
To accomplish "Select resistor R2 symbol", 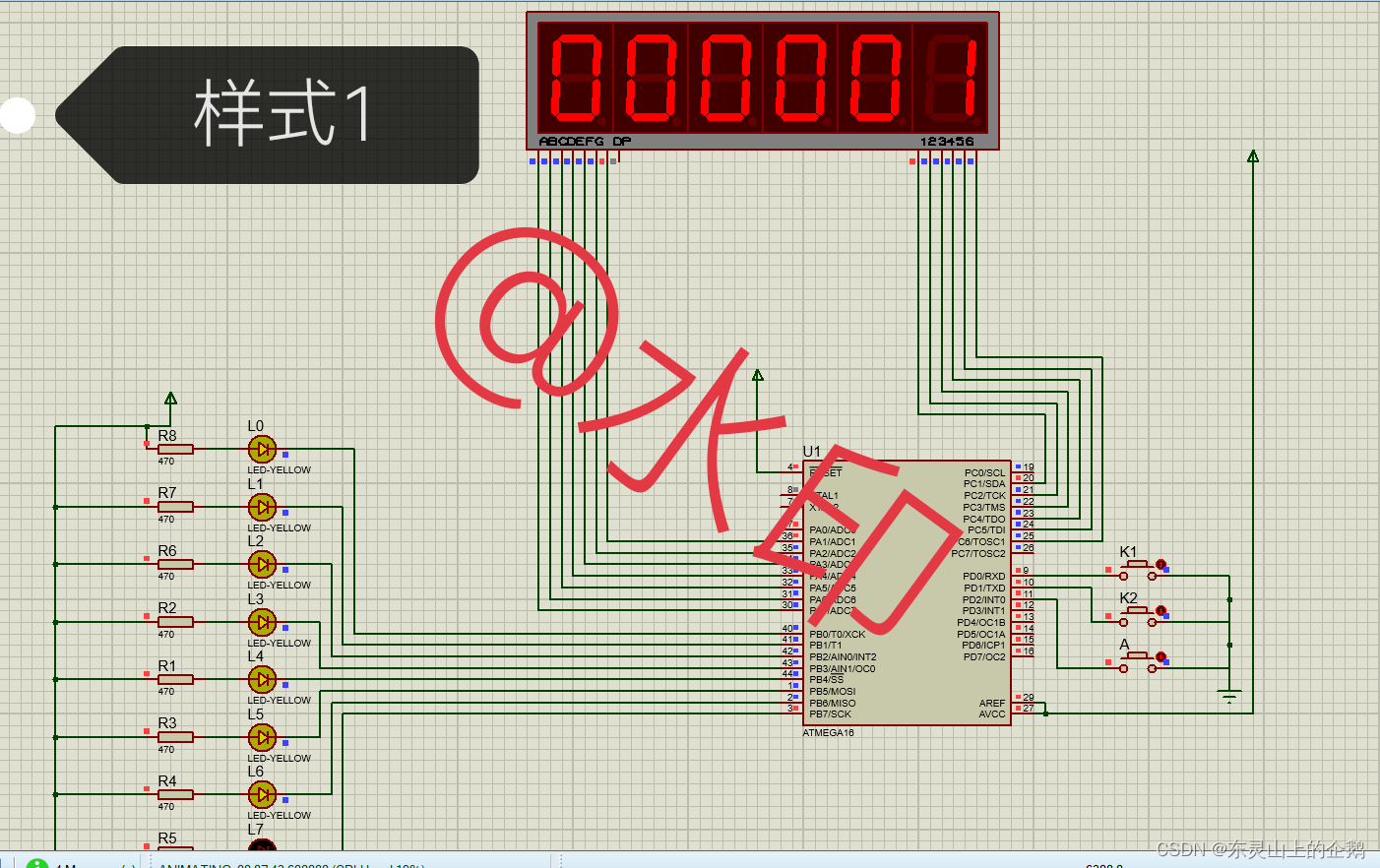I will (175, 622).
